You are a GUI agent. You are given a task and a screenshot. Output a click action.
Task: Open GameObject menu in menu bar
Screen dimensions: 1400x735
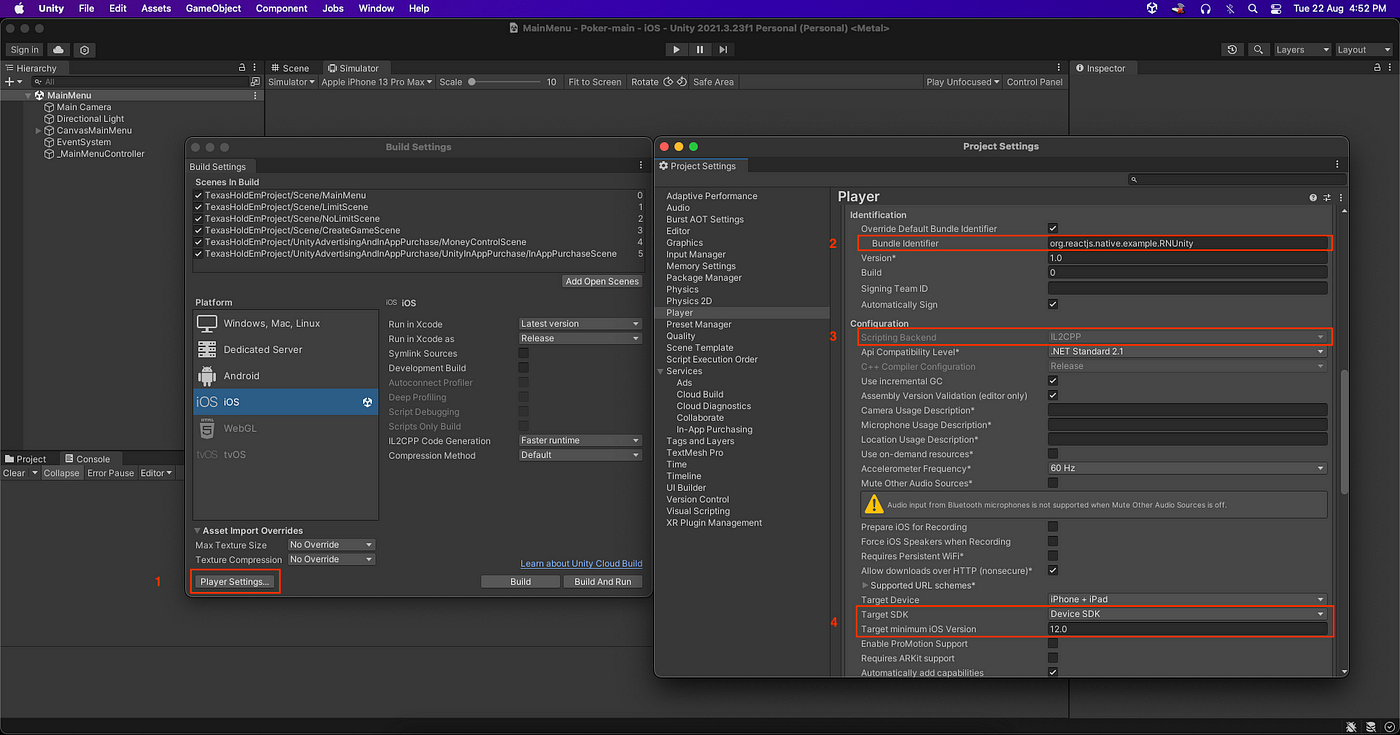(213, 8)
